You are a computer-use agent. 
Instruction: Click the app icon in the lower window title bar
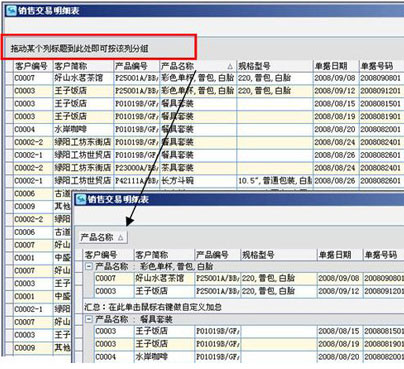click(81, 199)
